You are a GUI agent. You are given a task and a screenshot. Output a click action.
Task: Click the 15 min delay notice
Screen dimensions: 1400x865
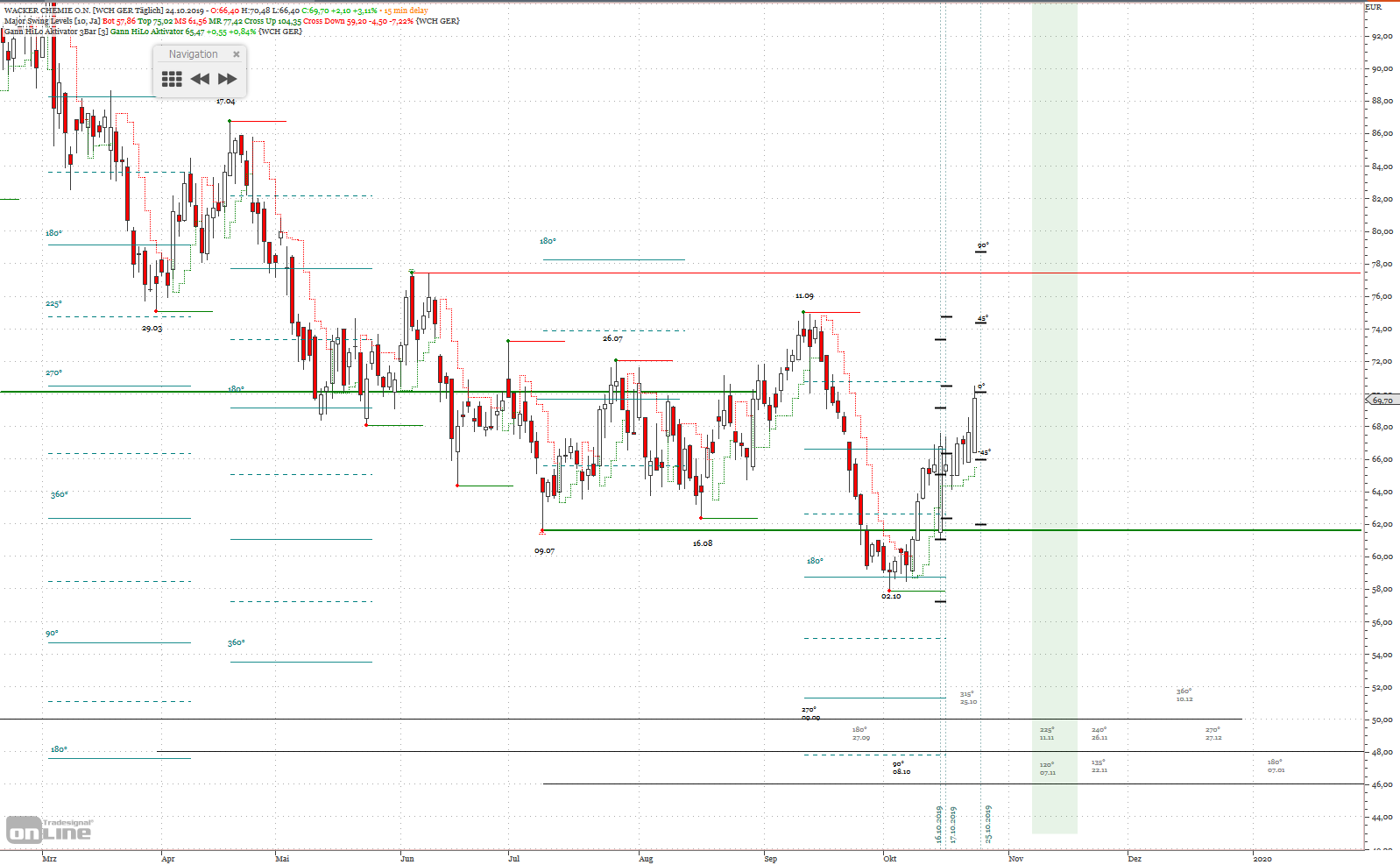(x=406, y=11)
